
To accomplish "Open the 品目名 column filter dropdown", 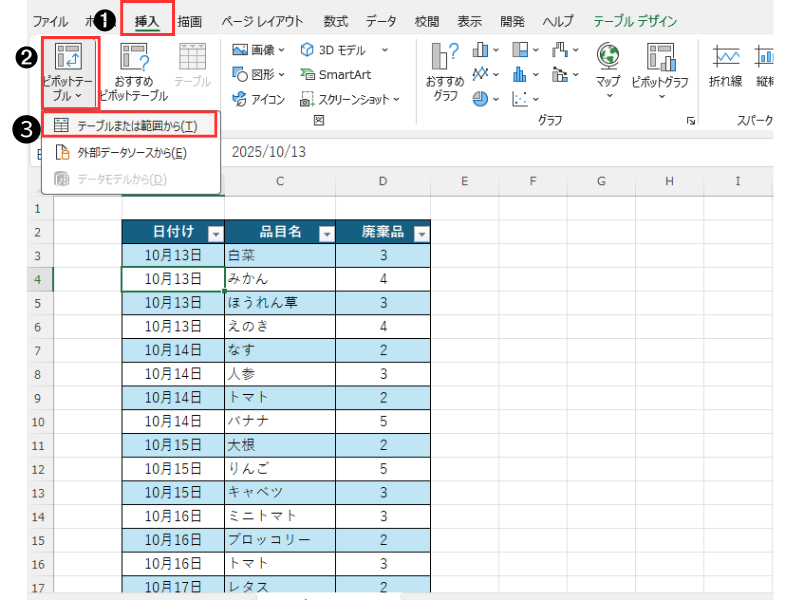I will (325, 233).
